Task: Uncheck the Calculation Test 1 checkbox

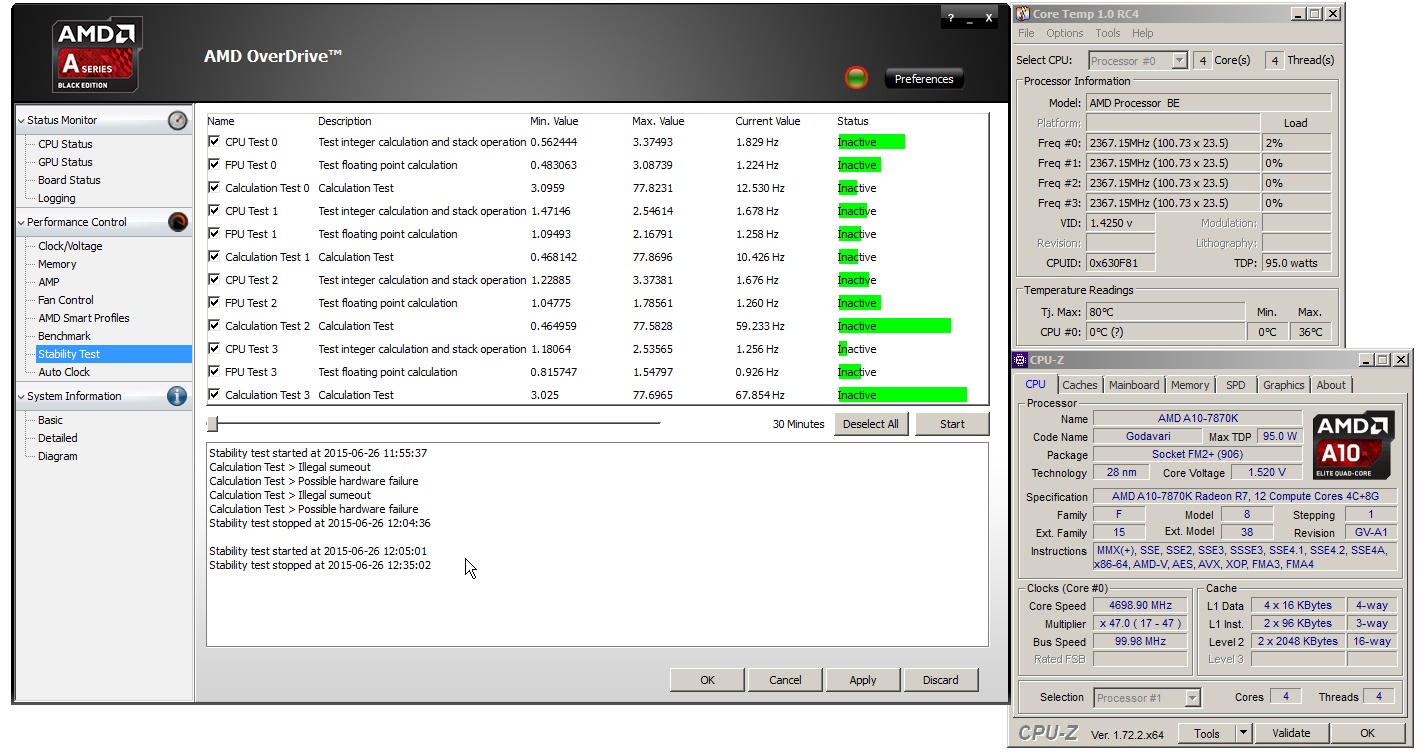Action: click(214, 257)
